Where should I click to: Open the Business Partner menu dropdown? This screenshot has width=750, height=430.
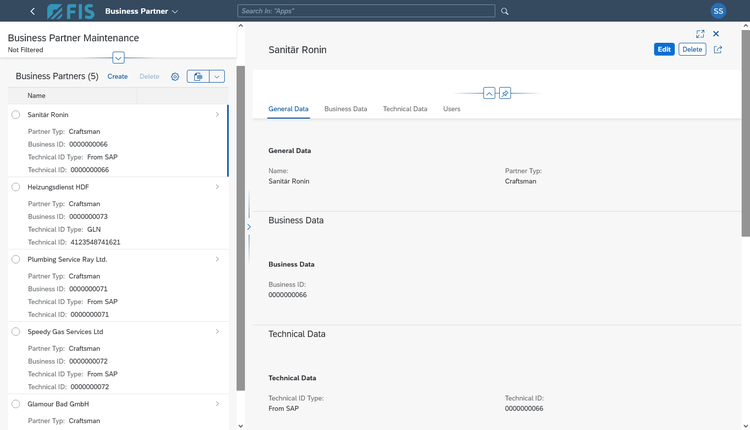[142, 11]
